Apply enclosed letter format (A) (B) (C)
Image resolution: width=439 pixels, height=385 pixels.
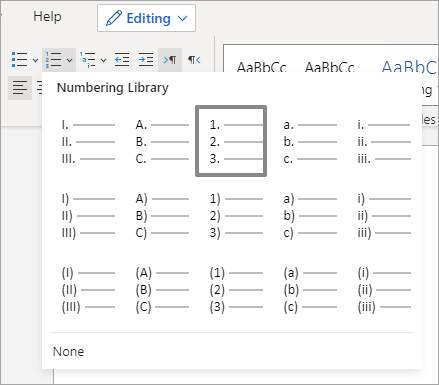162,290
